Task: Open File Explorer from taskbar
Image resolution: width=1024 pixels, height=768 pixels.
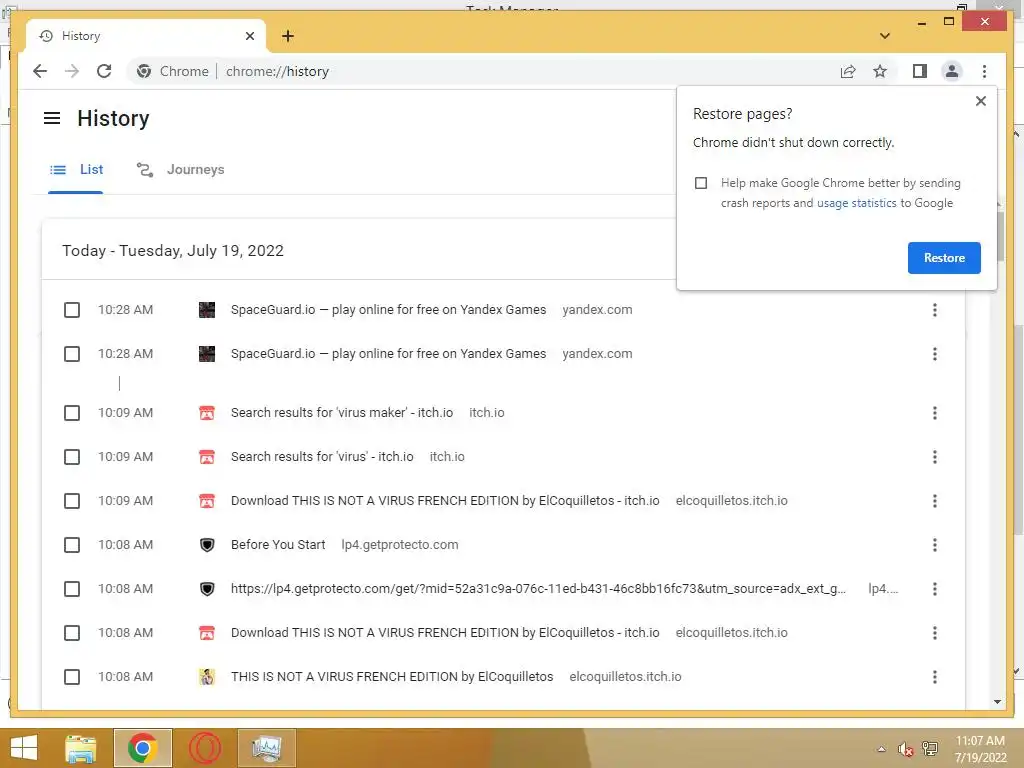Action: pos(81,748)
